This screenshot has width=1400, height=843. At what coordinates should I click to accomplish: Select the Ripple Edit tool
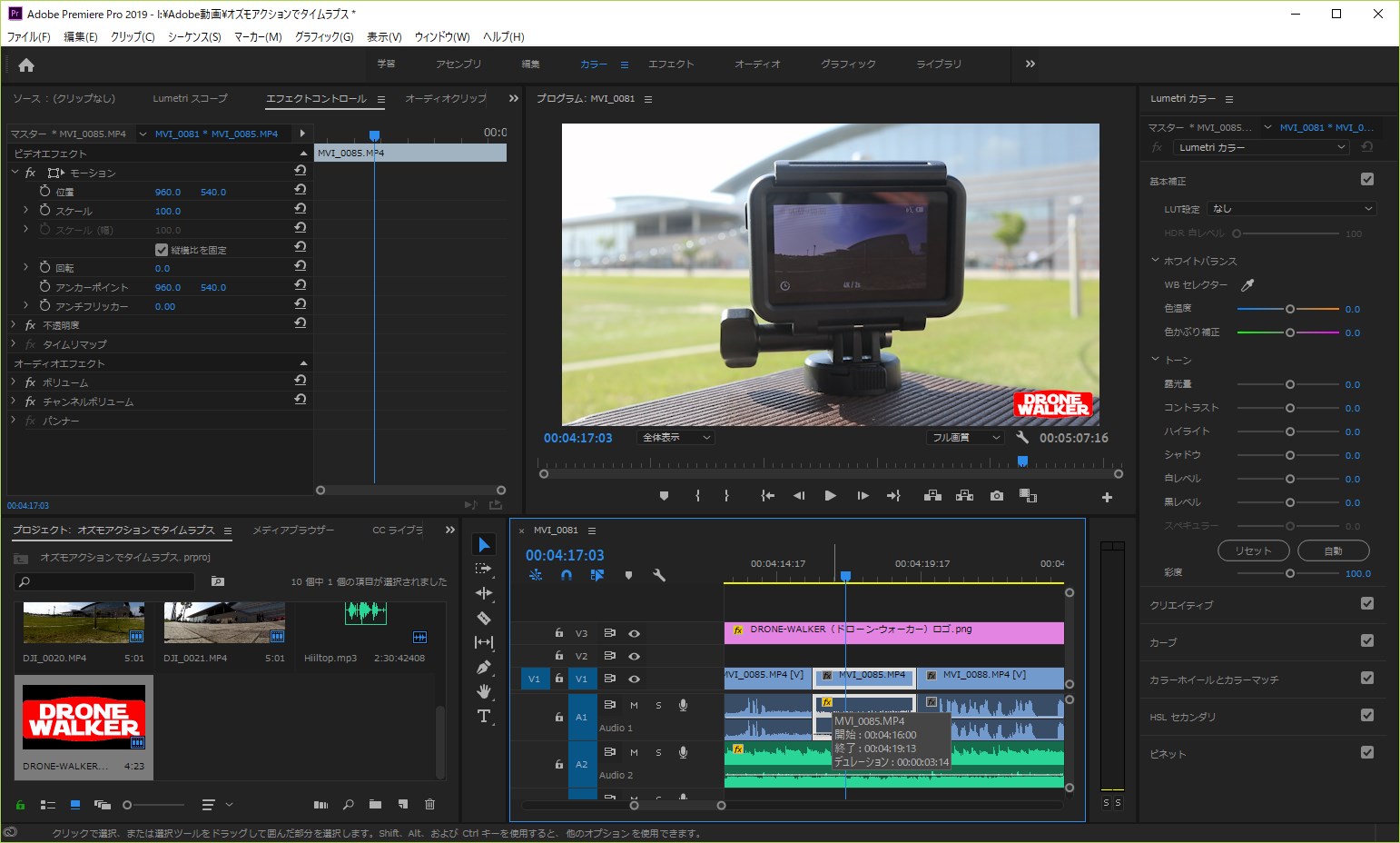point(484,593)
